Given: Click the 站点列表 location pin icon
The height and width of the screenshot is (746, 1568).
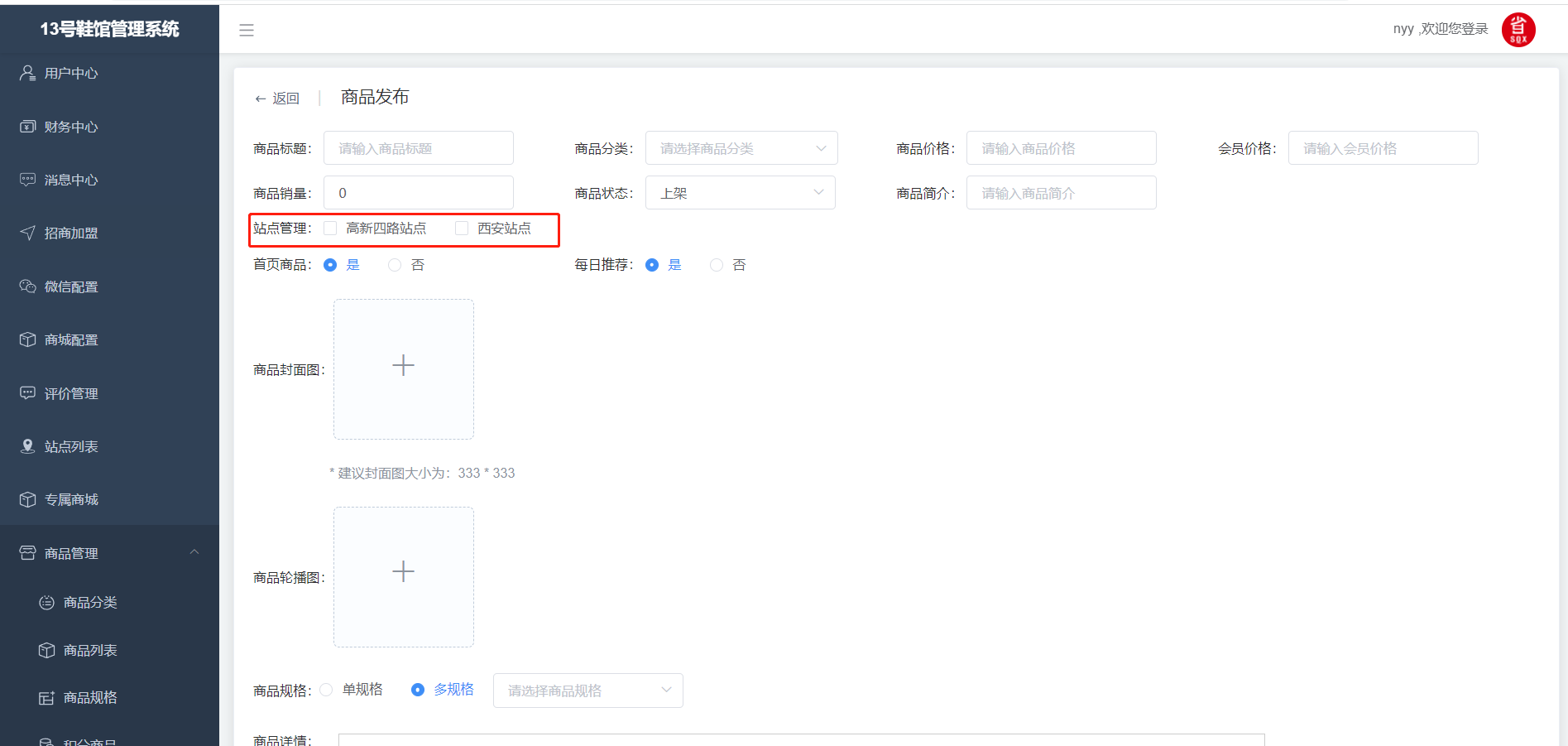Looking at the screenshot, I should (x=27, y=446).
